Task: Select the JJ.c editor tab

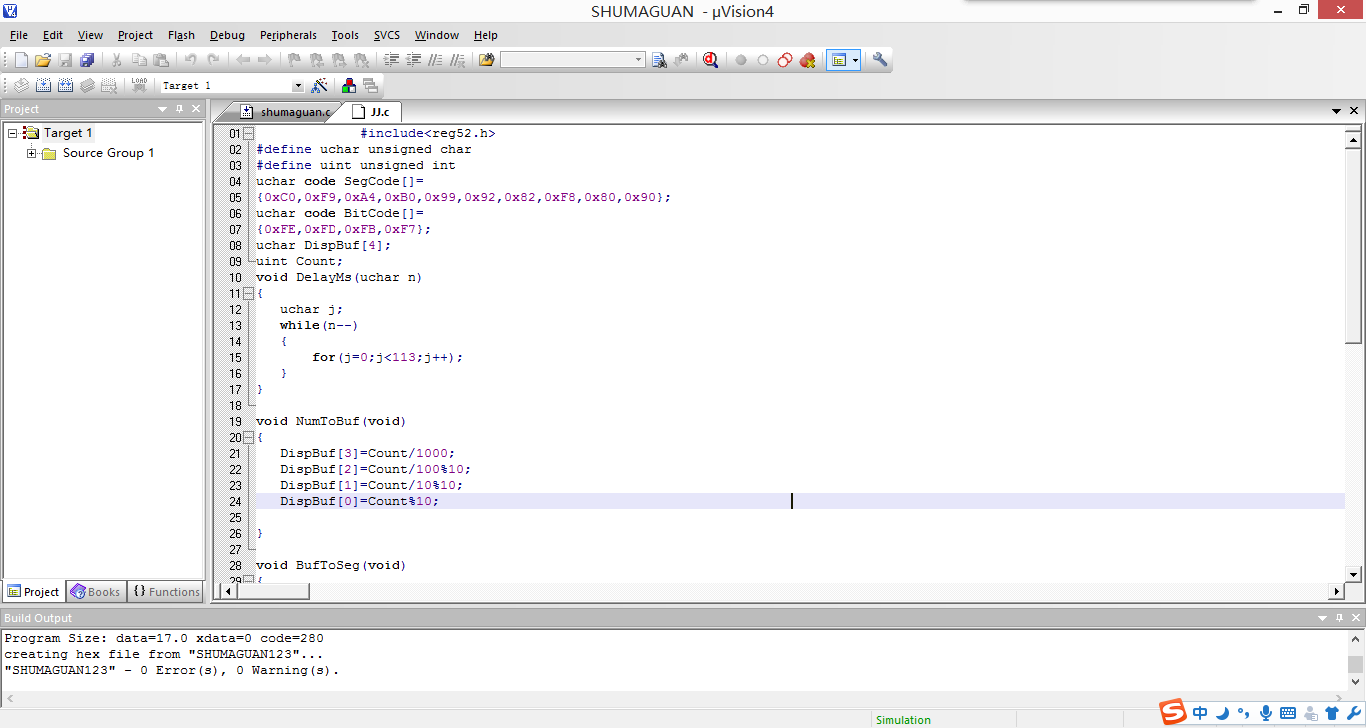Action: tap(370, 112)
